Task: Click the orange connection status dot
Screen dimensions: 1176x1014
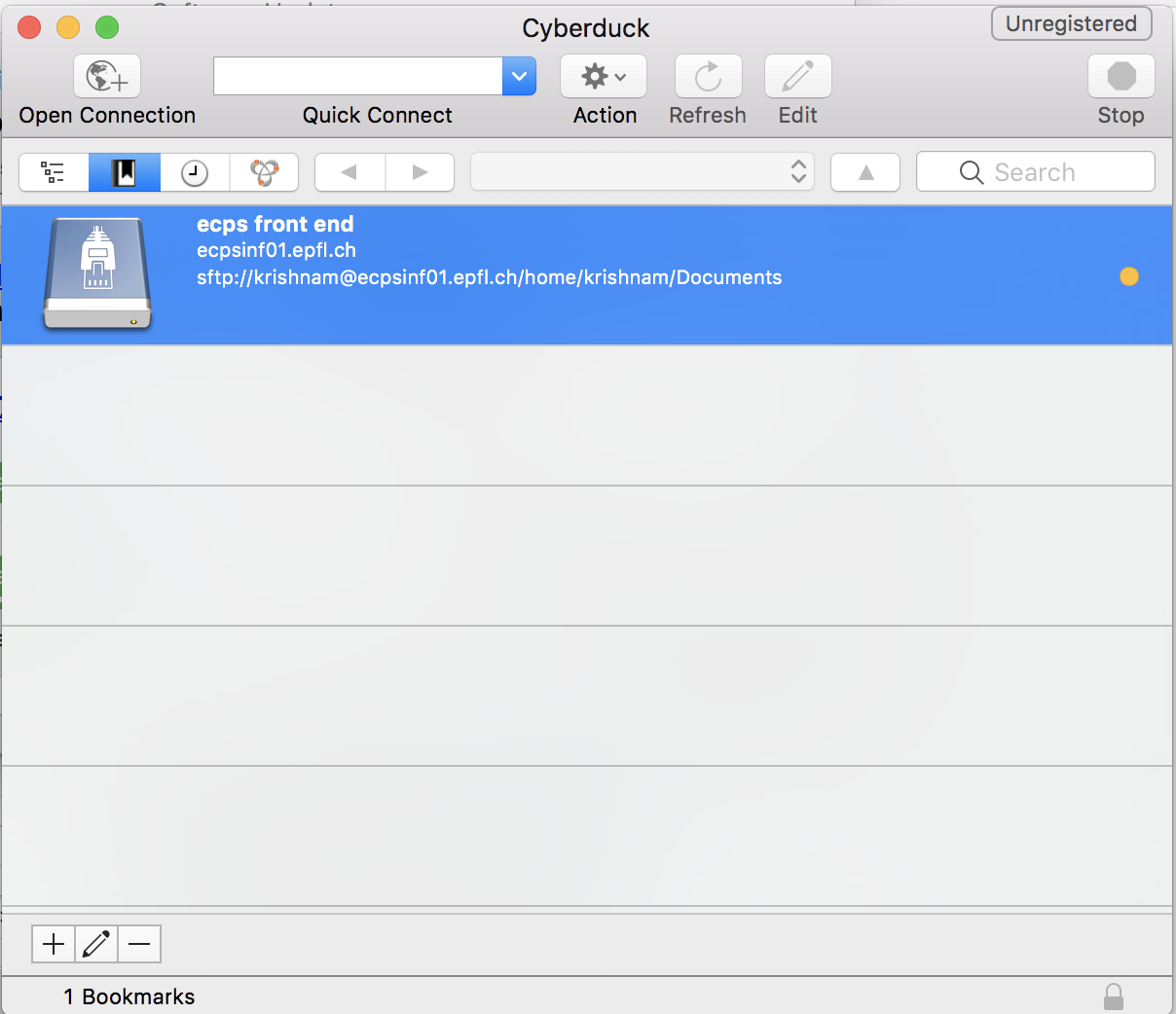Action: click(x=1129, y=276)
